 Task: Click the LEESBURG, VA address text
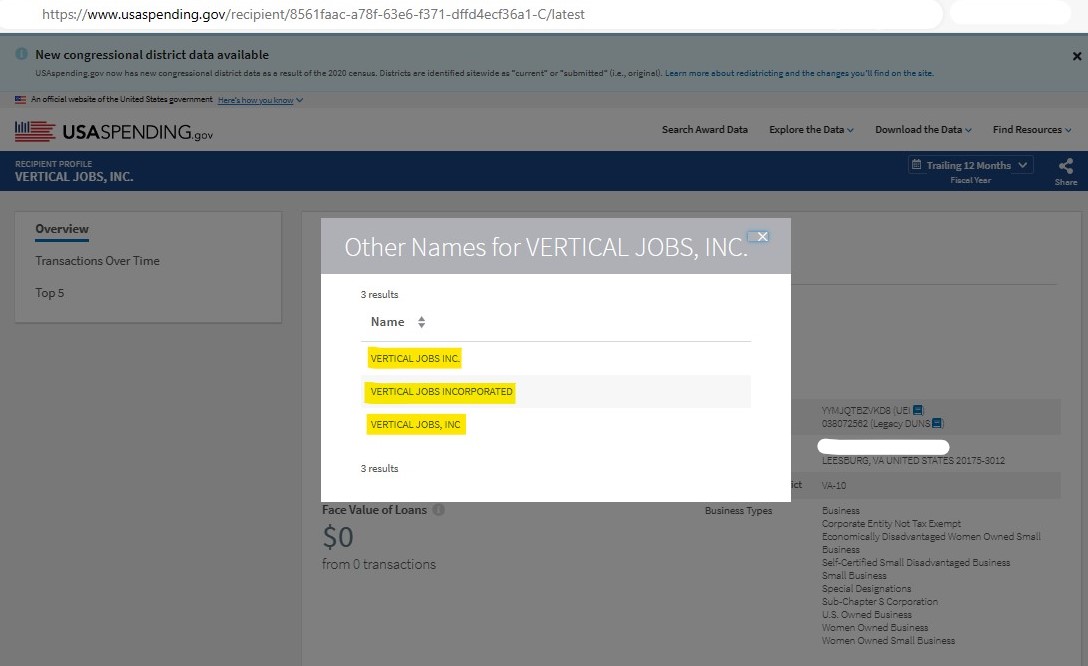[913, 461]
